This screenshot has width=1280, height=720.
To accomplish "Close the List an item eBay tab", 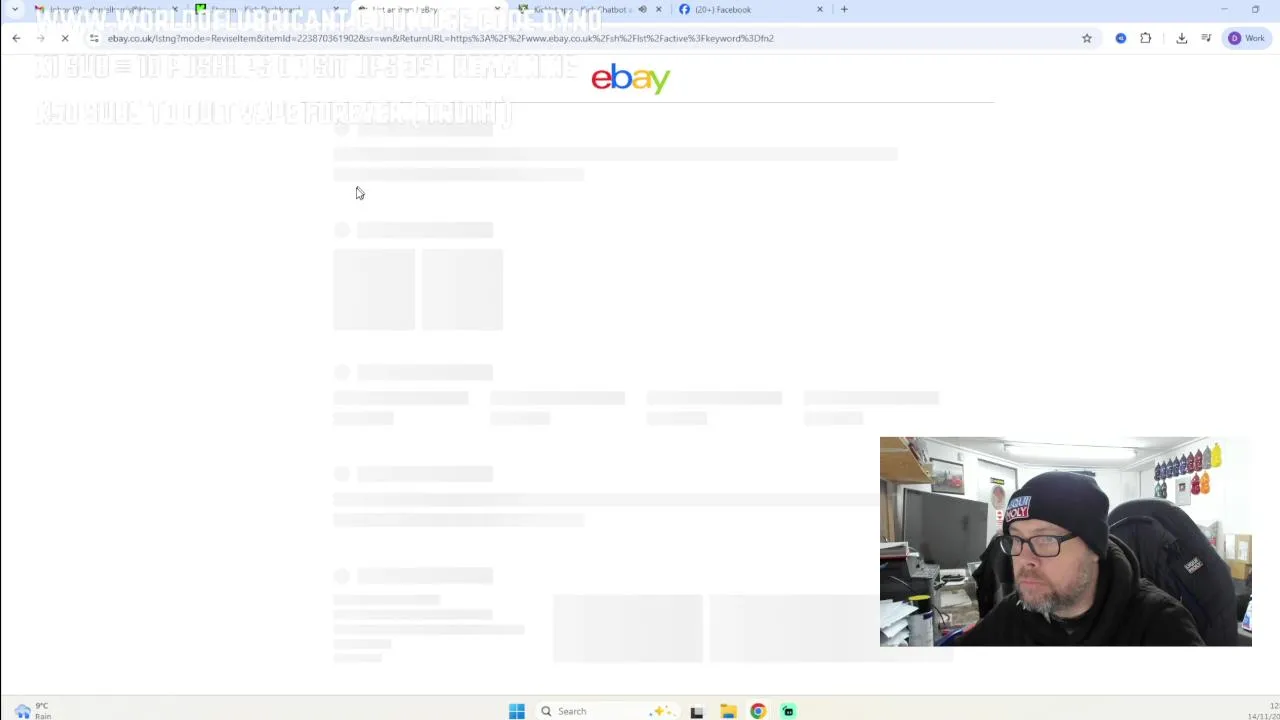I will [497, 9].
